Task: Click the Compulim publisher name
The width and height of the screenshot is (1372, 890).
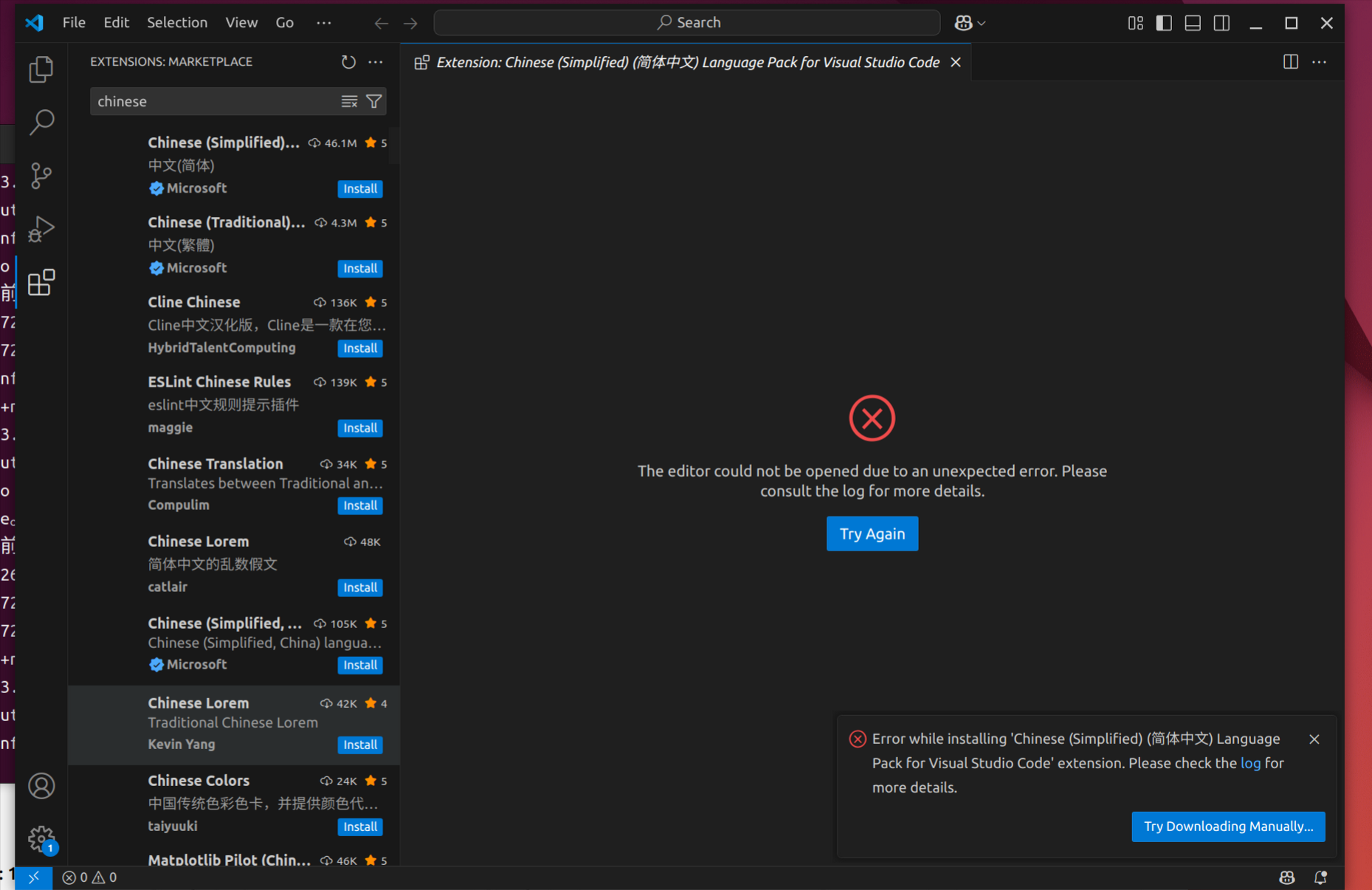Action: coord(179,505)
